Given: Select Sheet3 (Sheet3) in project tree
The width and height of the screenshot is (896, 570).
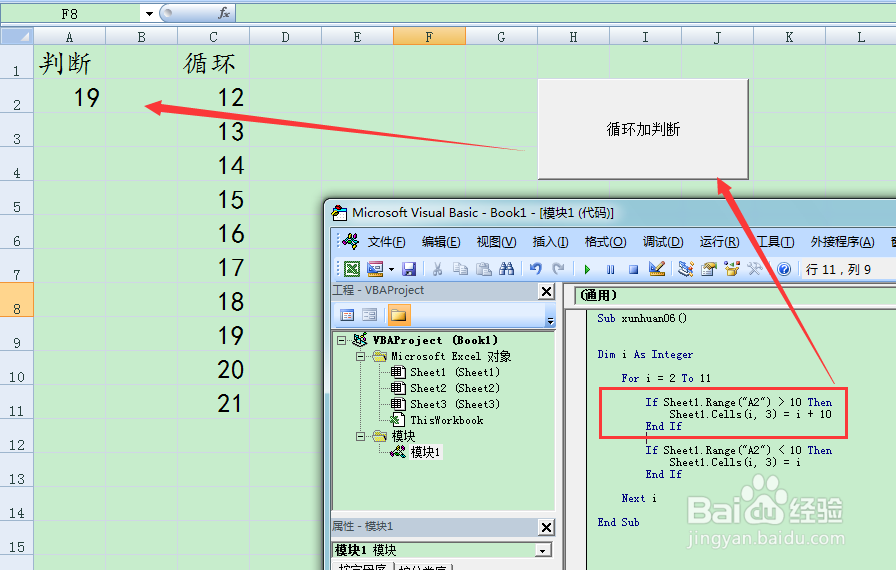Looking at the screenshot, I should pyautogui.click(x=455, y=404).
